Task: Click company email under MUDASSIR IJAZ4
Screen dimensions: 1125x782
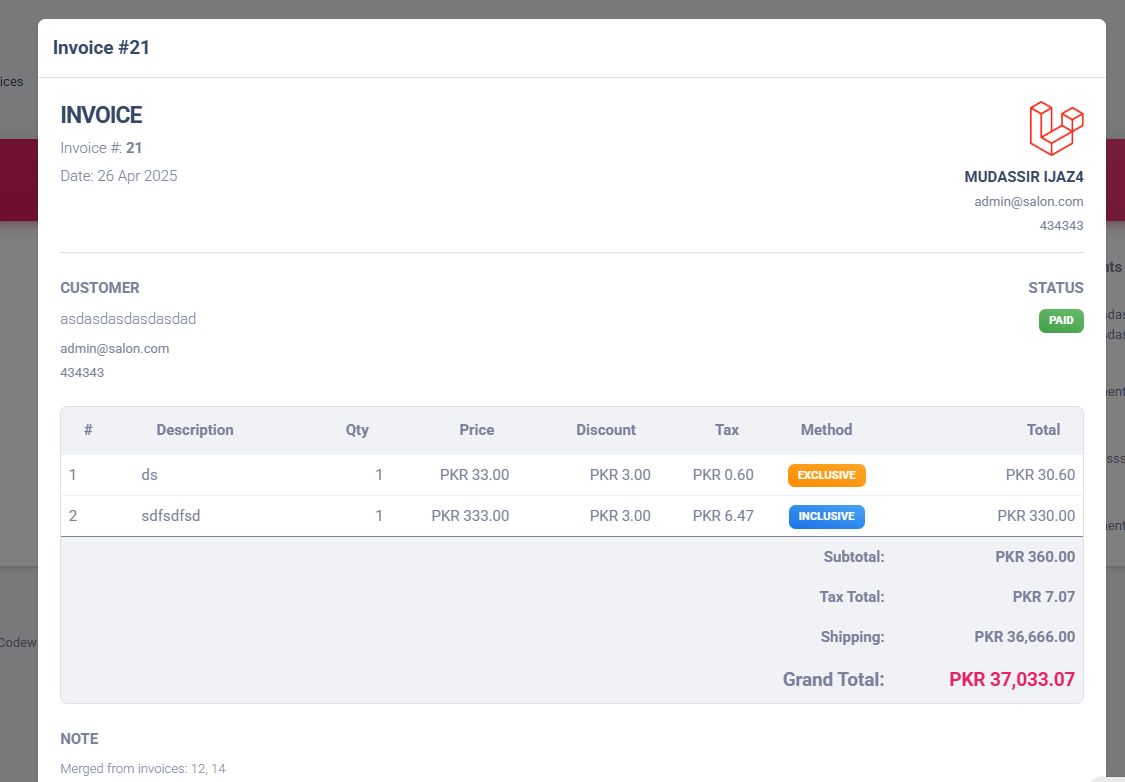Action: pyautogui.click(x=1028, y=201)
